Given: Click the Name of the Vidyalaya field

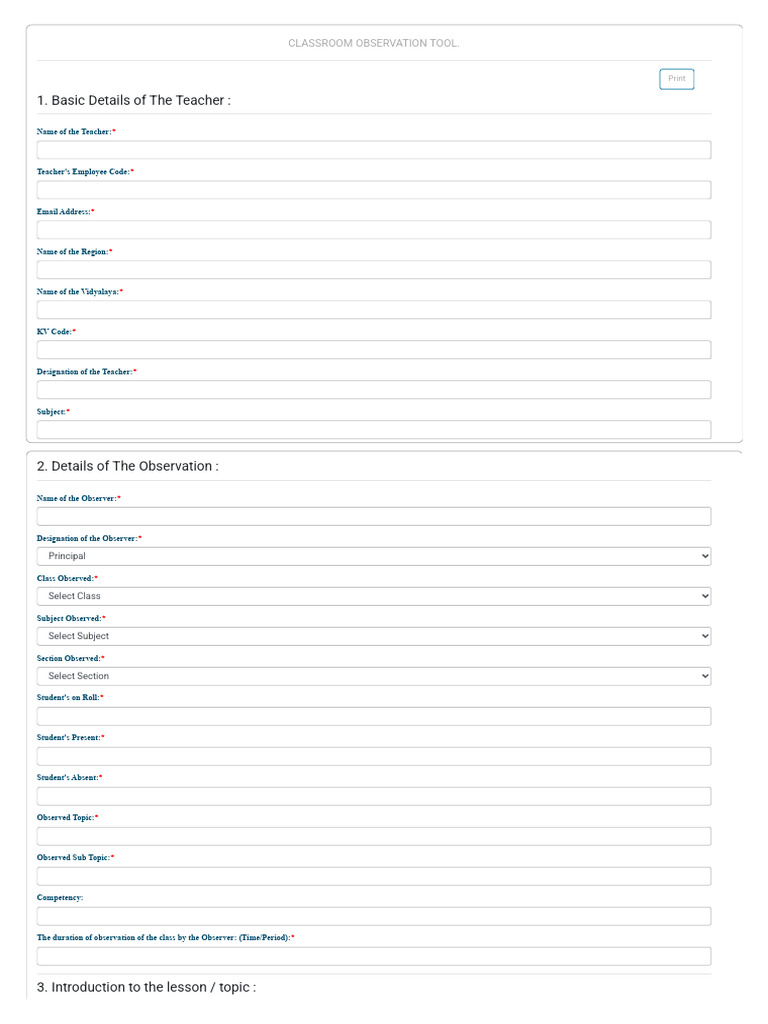Looking at the screenshot, I should click(373, 310).
